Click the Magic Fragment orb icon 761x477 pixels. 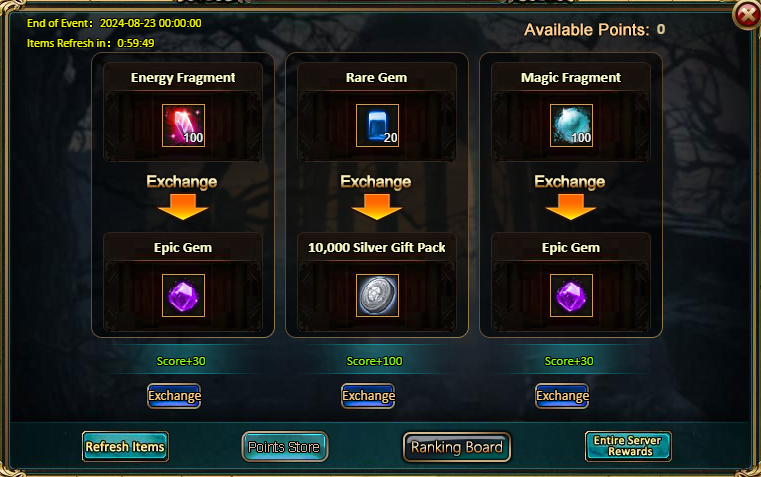point(571,125)
